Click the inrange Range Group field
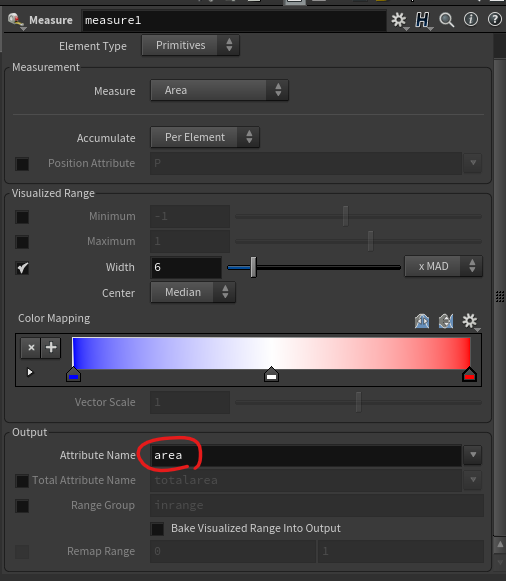 tap(317, 506)
